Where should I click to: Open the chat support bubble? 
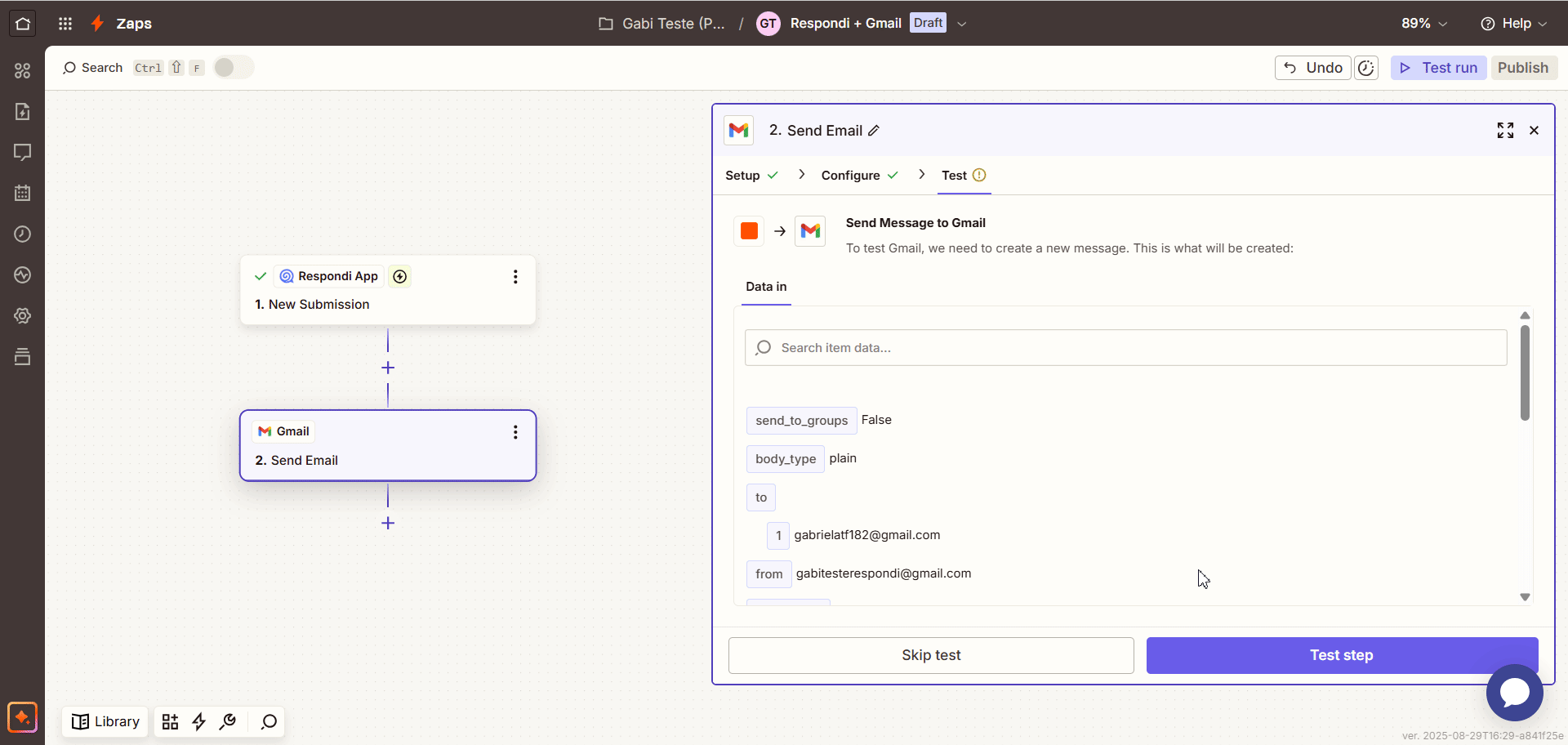(x=1514, y=693)
